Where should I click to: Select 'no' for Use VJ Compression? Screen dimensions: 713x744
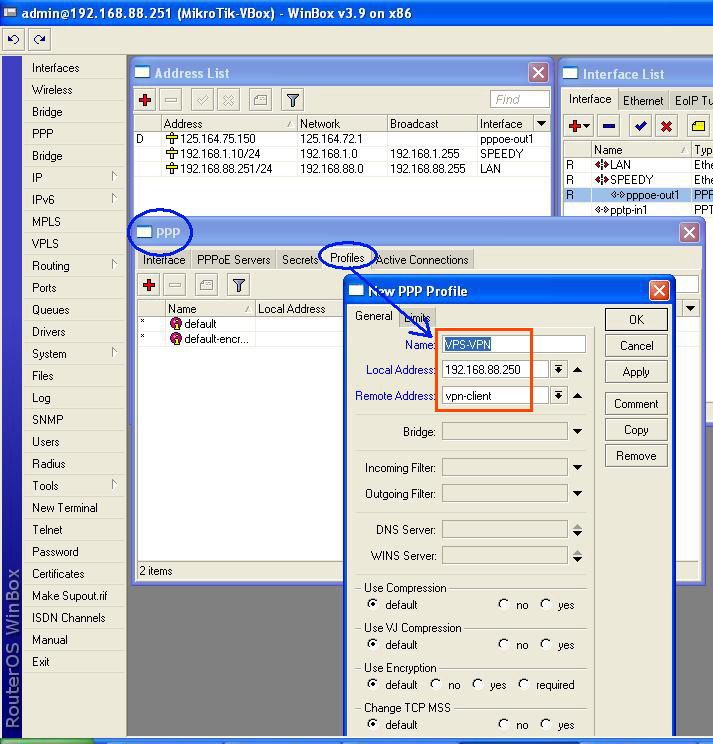[x=503, y=644]
